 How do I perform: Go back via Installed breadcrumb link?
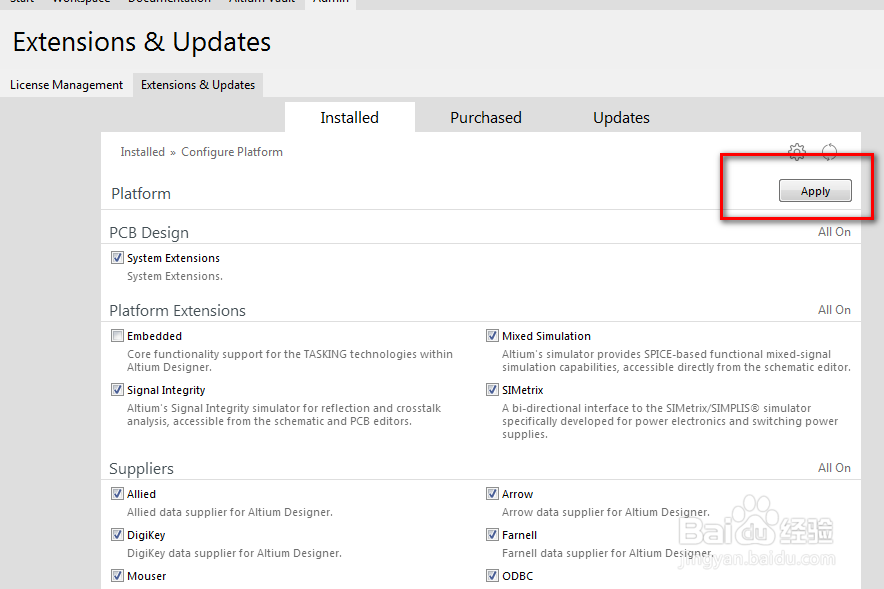(143, 152)
